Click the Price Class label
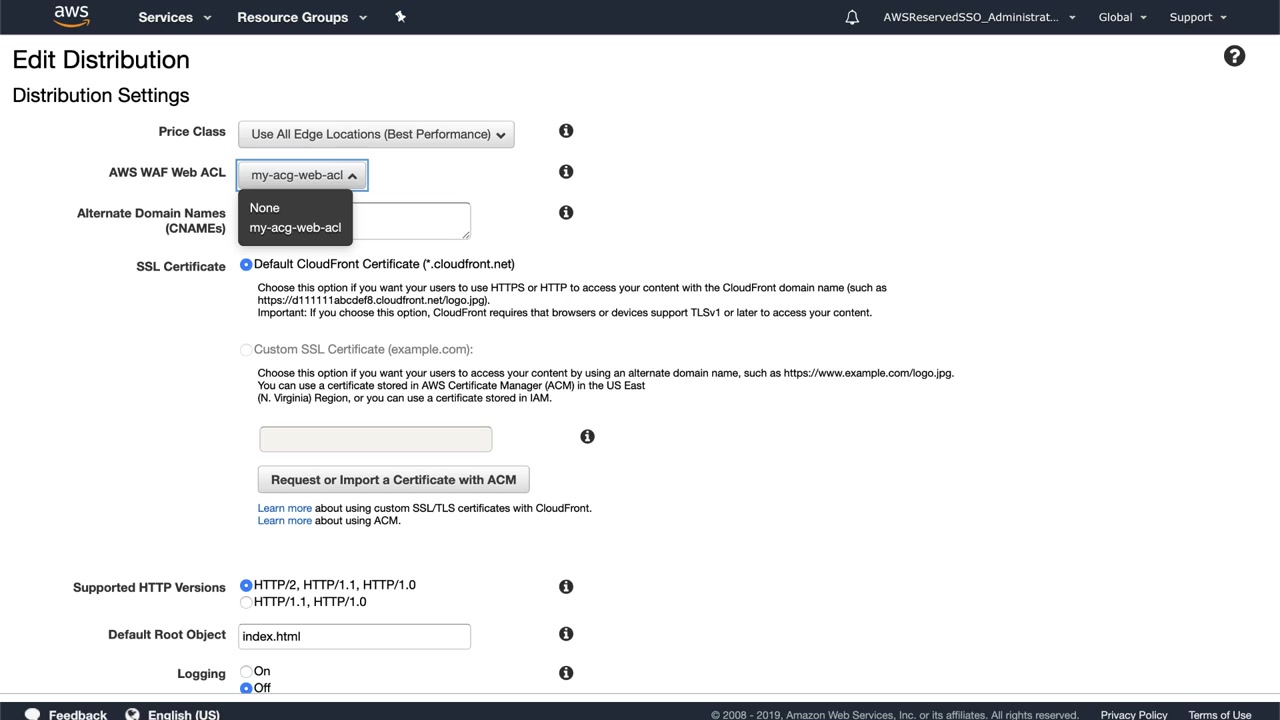 (192, 132)
